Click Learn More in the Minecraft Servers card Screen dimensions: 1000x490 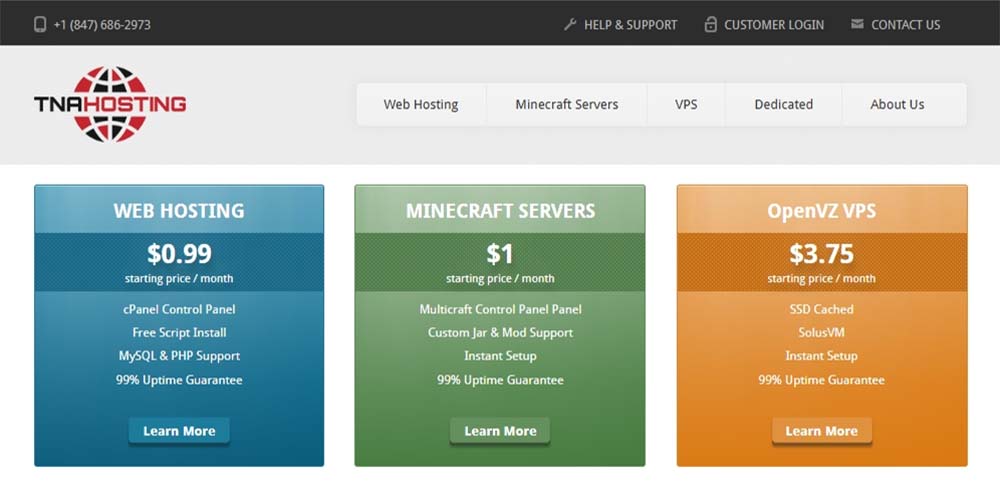500,431
